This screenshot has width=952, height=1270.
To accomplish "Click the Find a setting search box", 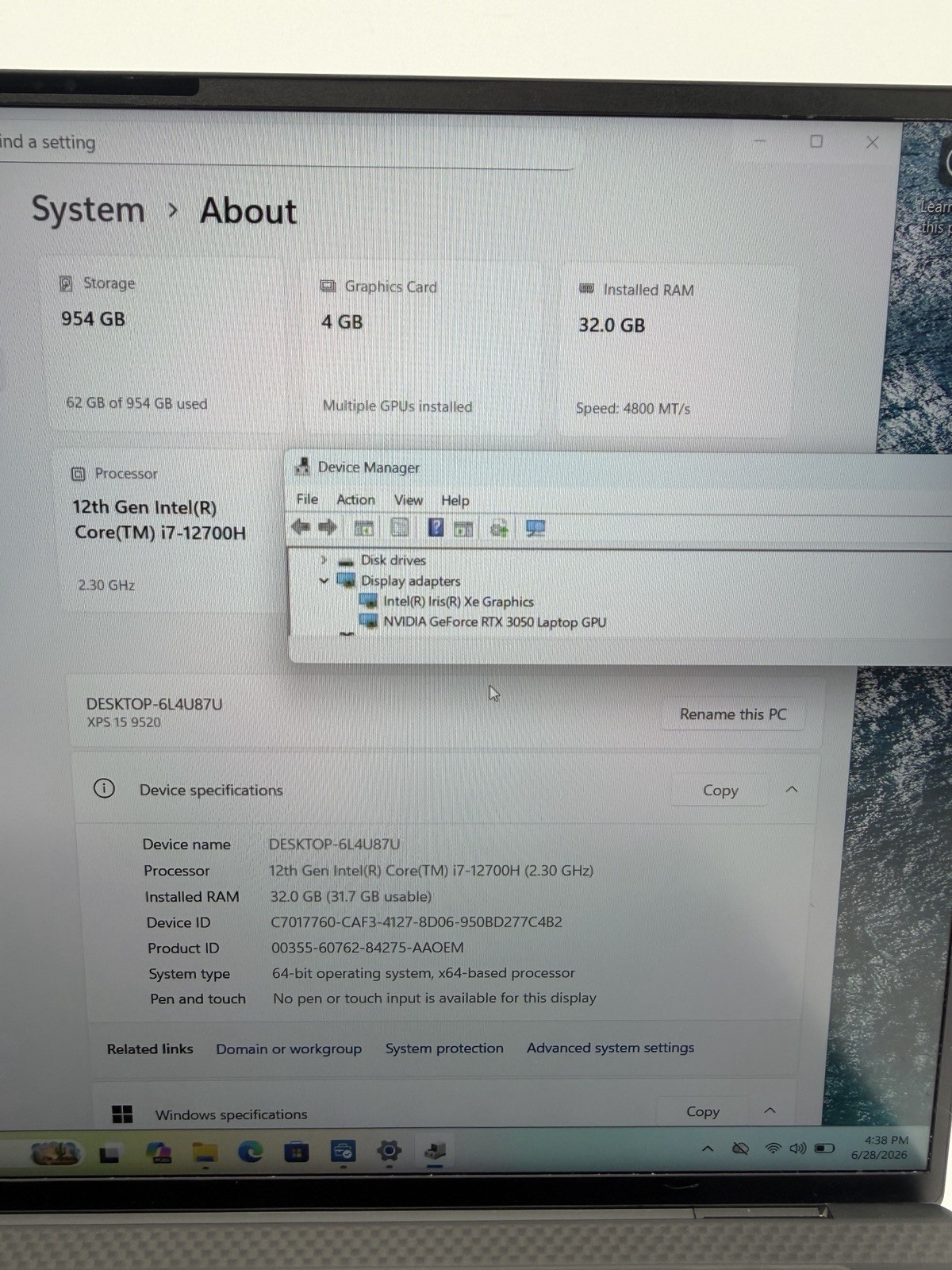I will [x=286, y=144].
